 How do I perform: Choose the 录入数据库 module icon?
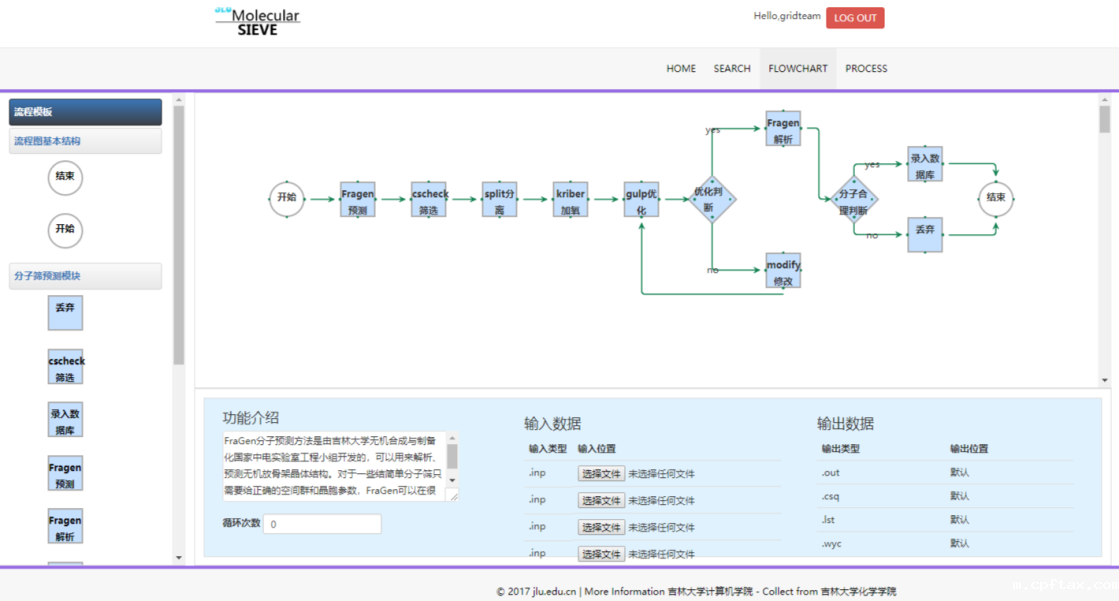(x=65, y=419)
